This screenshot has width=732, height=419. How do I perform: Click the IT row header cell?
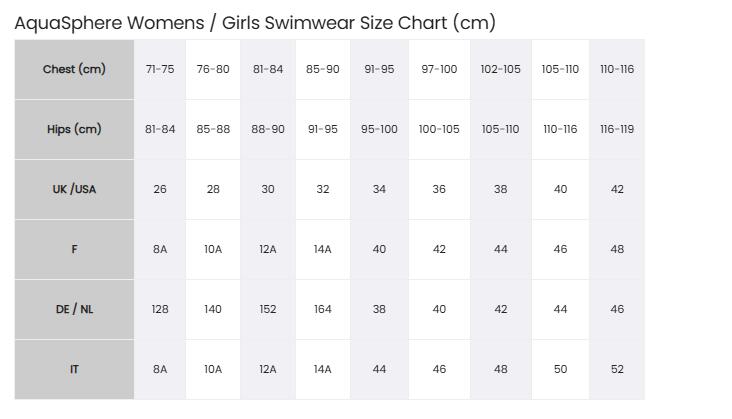click(x=74, y=370)
